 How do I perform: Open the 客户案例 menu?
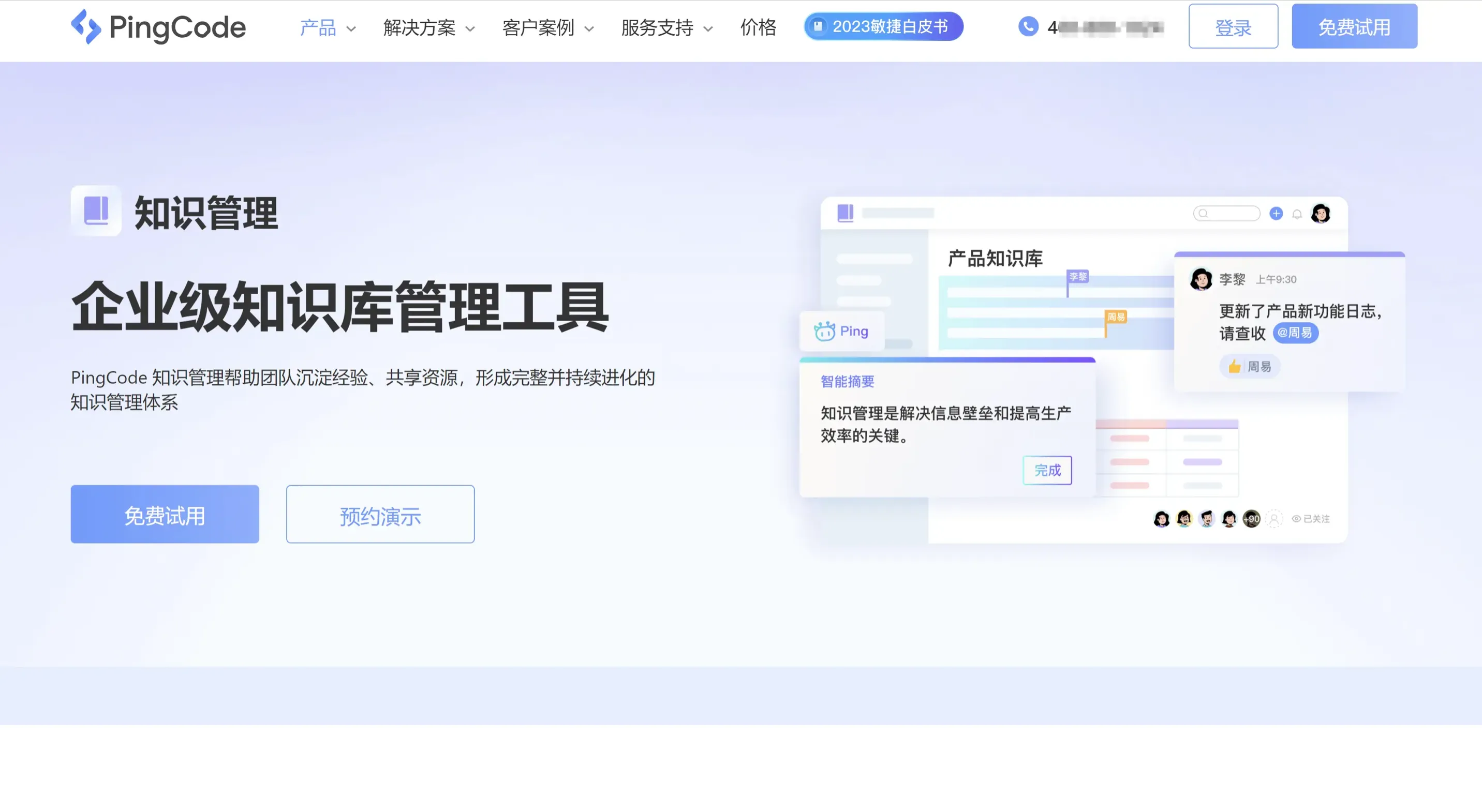[538, 27]
